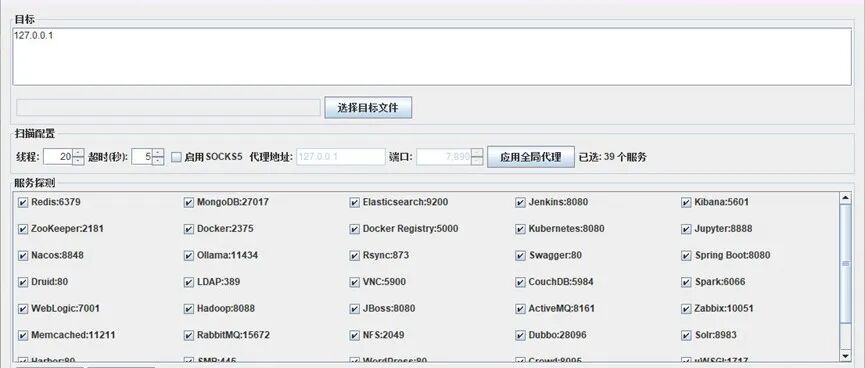Toggle RabbitMQ:15672 checkbox

[x=189, y=335]
